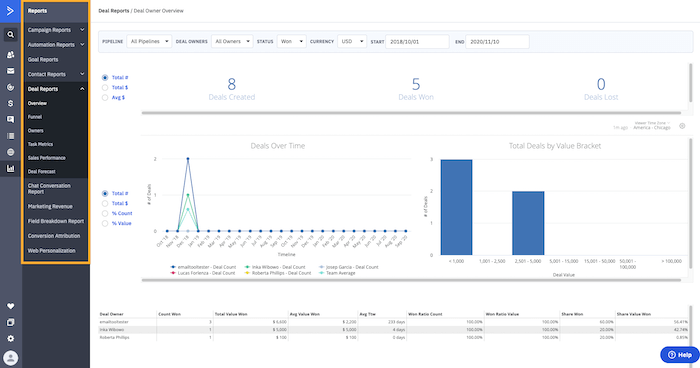
Task: Open the Task Metrics report
Action: click(40, 144)
